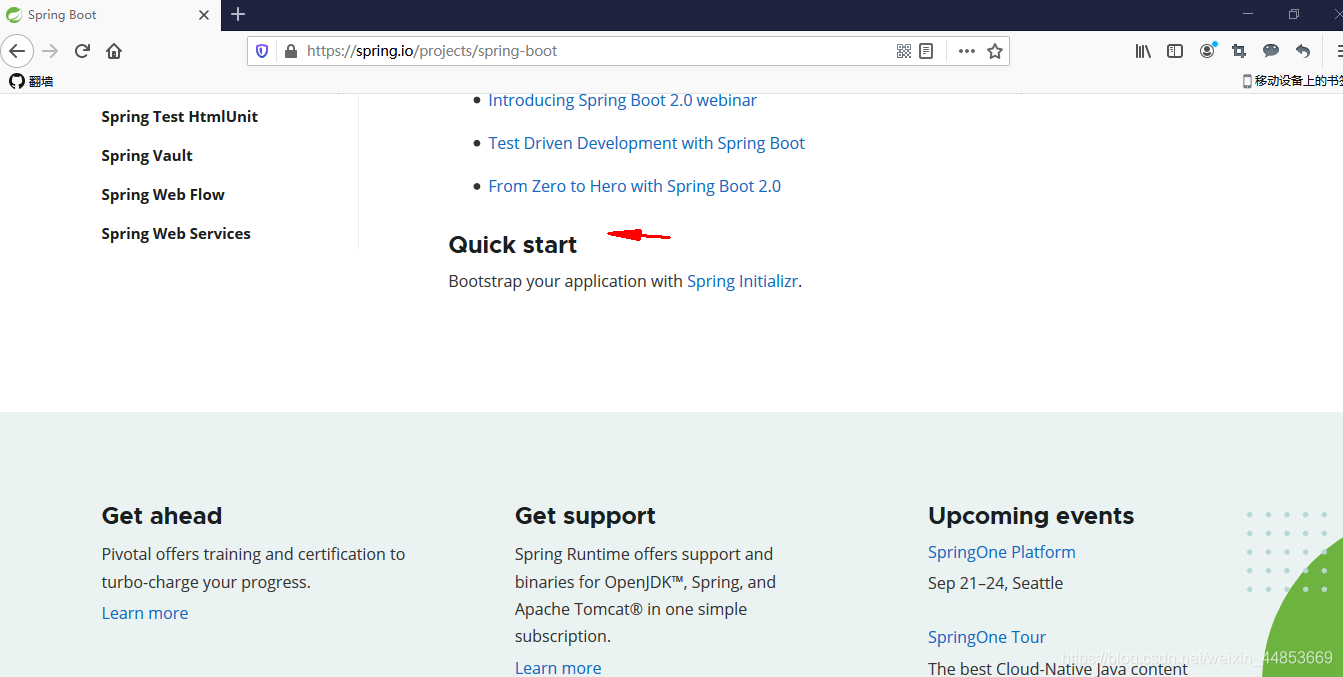Open a new tab with plus button
1343x677 pixels.
click(238, 14)
